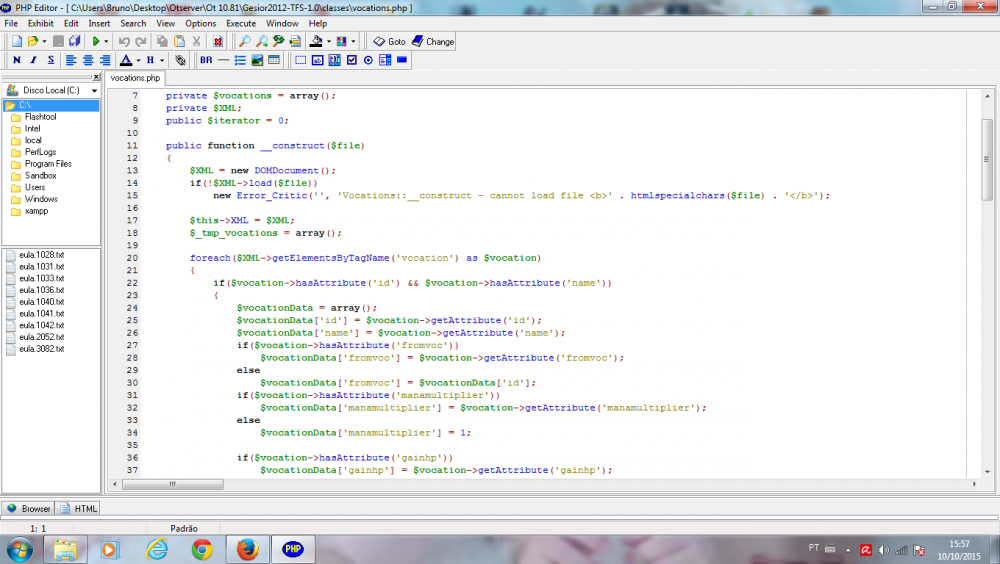Select file eula.1028.txt in list
The height and width of the screenshot is (564, 1000).
pyautogui.click(x=41, y=255)
